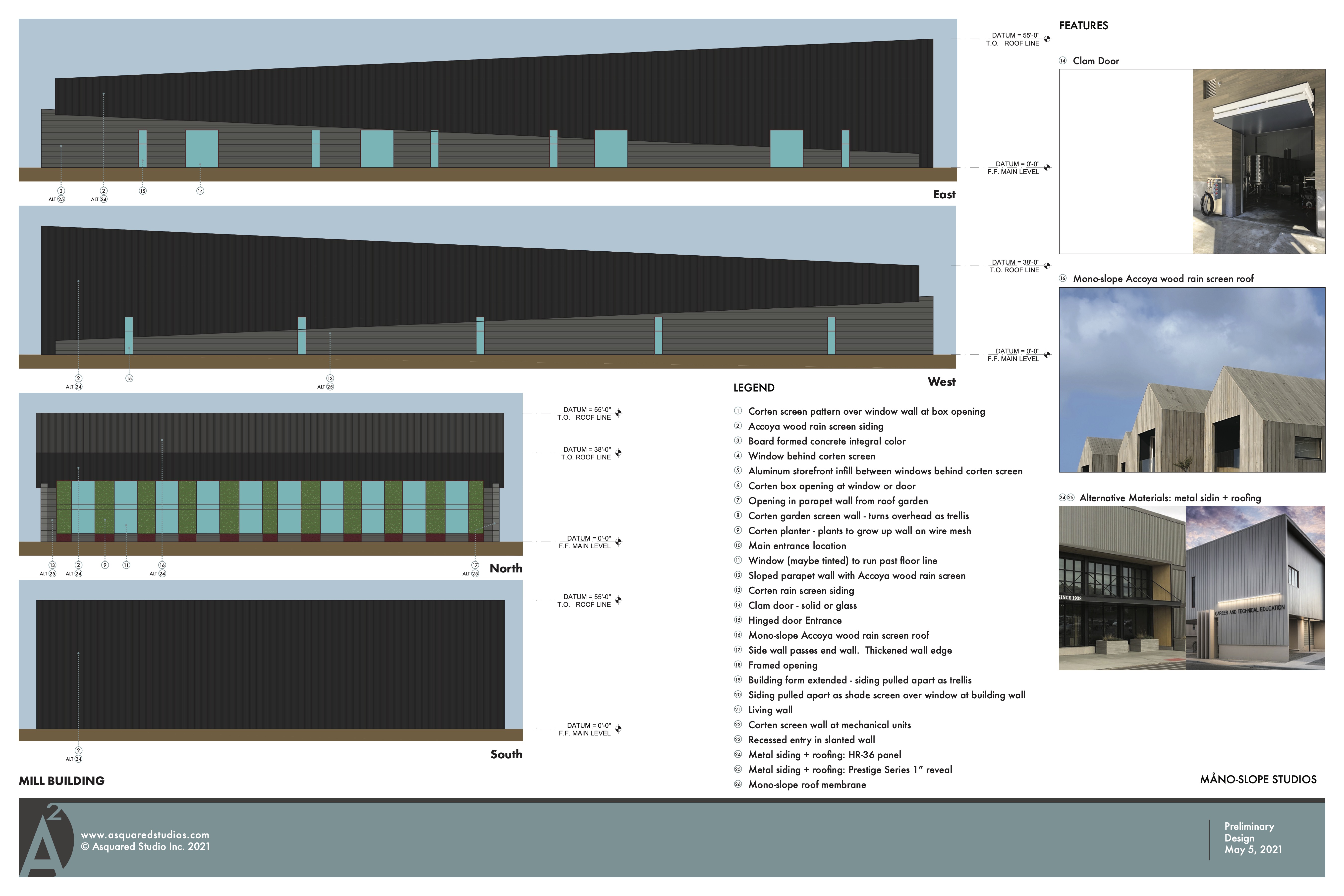Click the Career and Technical Education building photo
Screen dimensions: 1344x896
click(1255, 587)
